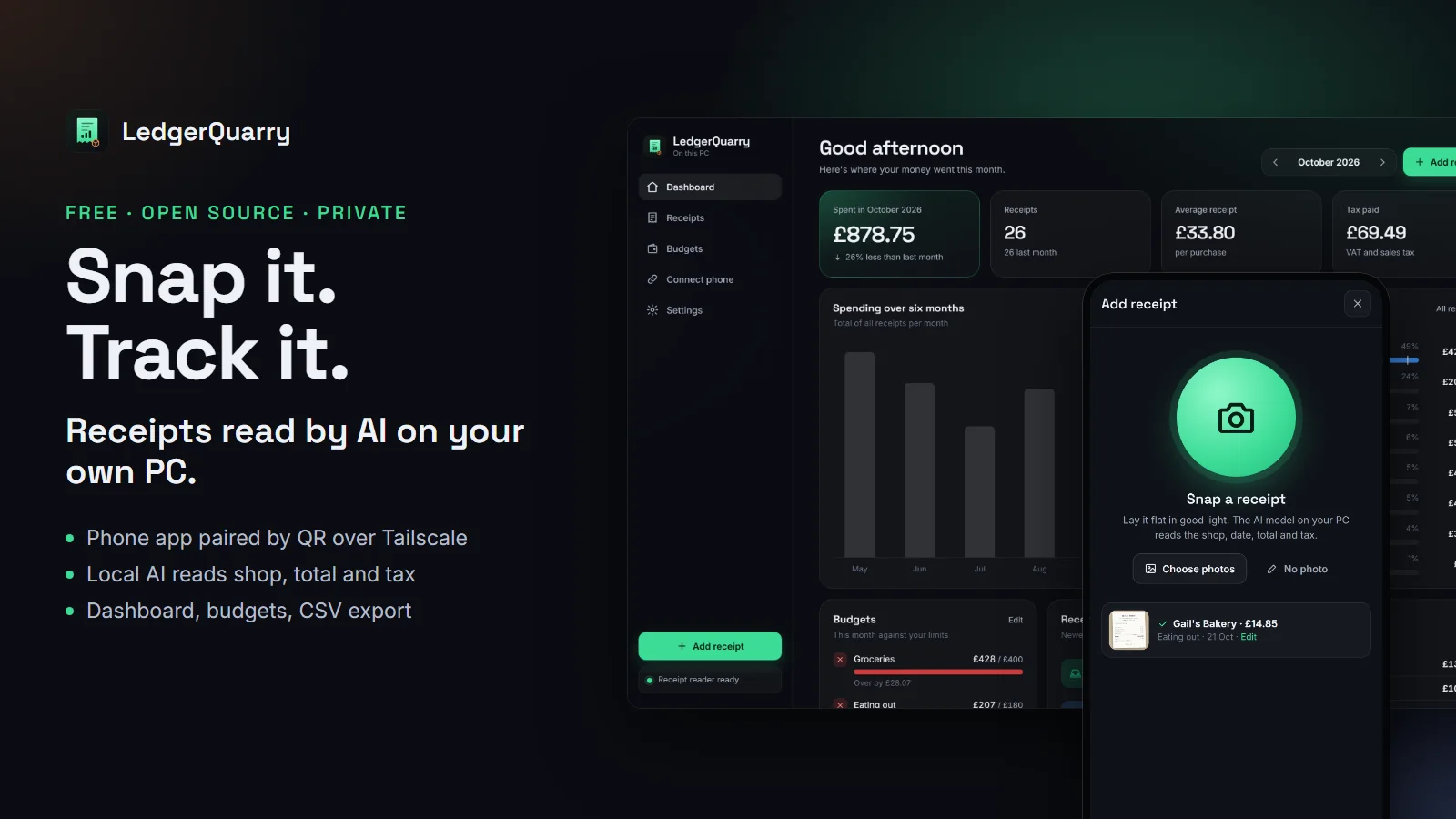This screenshot has height=819, width=1456.
Task: Open the Receipts sidebar item
Action: [710, 218]
